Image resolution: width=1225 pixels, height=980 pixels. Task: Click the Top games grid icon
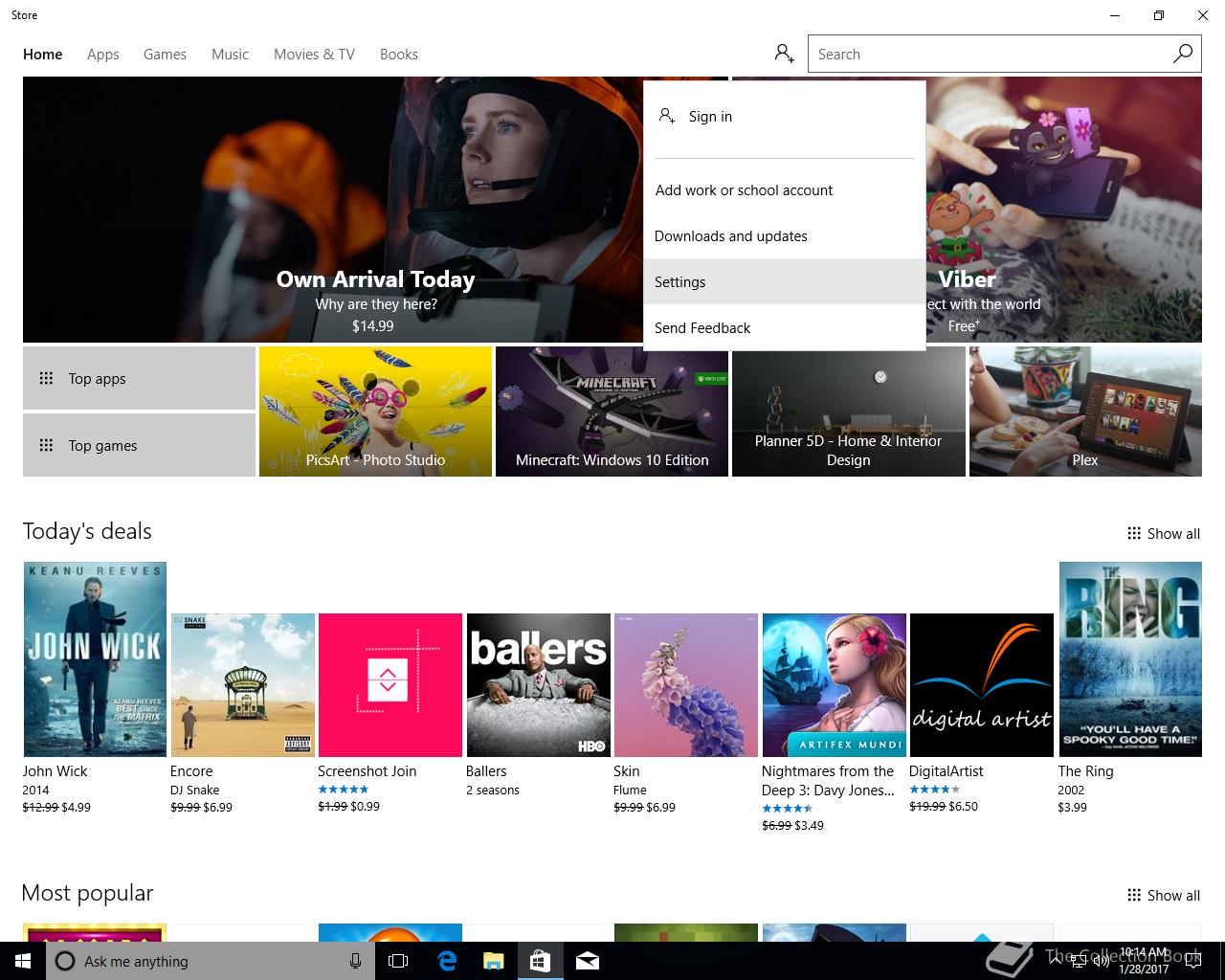[46, 445]
